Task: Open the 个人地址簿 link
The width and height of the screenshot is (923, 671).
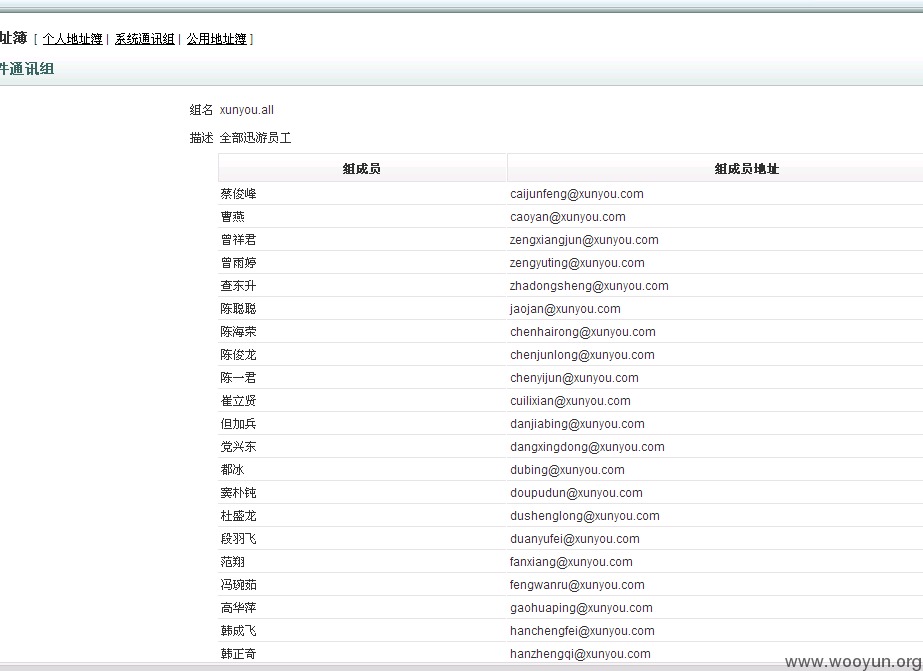Action: [72, 39]
